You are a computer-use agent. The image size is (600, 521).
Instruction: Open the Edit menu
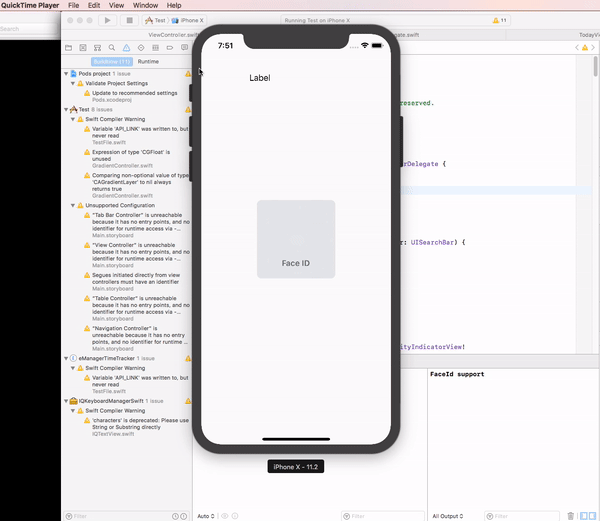[94, 5]
